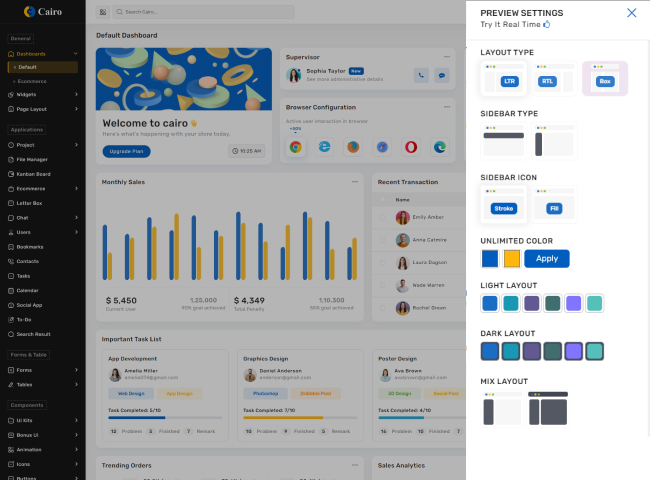Click the chat message icon beside Sophia Taylor
650x480 pixels.
(x=442, y=75)
